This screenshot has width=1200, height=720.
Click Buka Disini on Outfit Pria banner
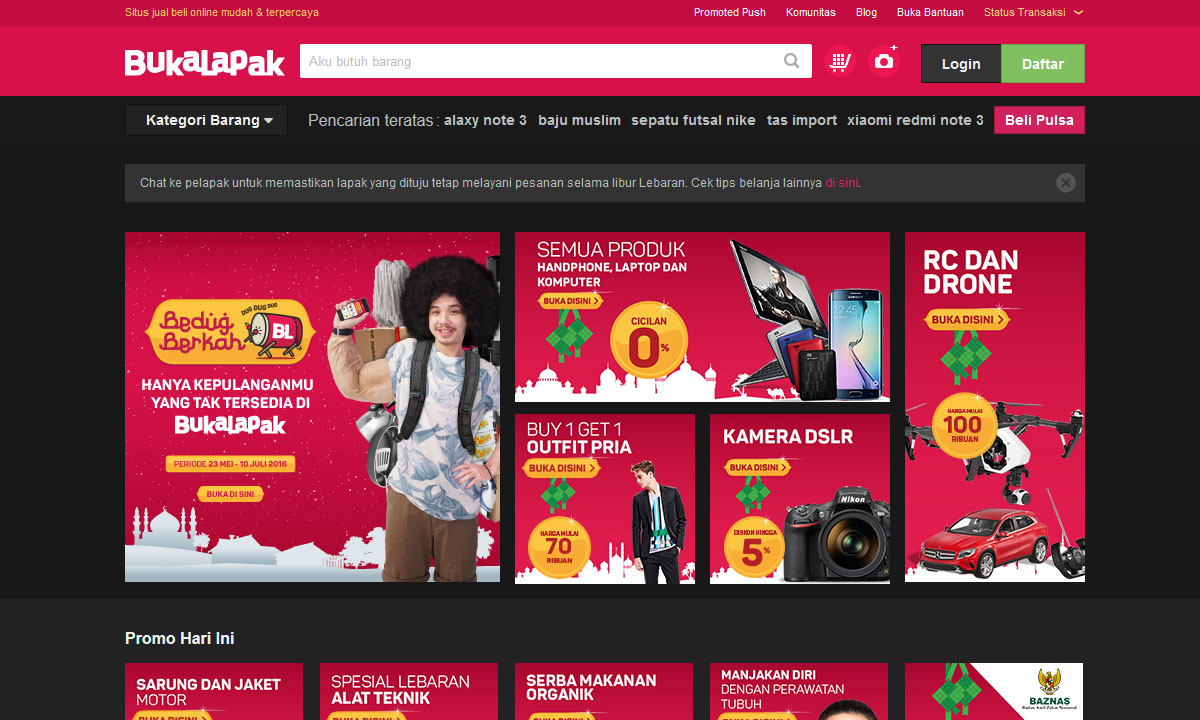562,468
